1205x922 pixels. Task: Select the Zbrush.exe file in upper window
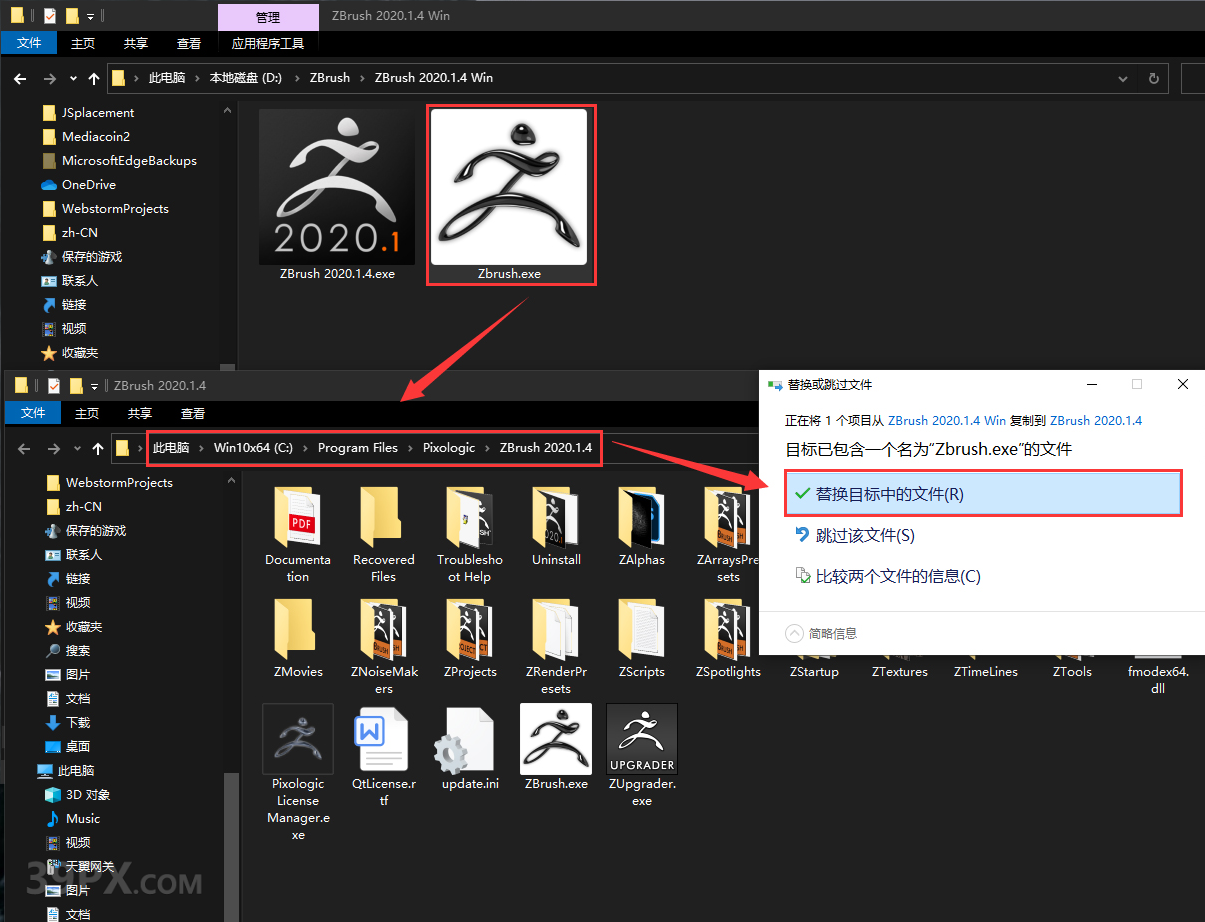[x=510, y=196]
